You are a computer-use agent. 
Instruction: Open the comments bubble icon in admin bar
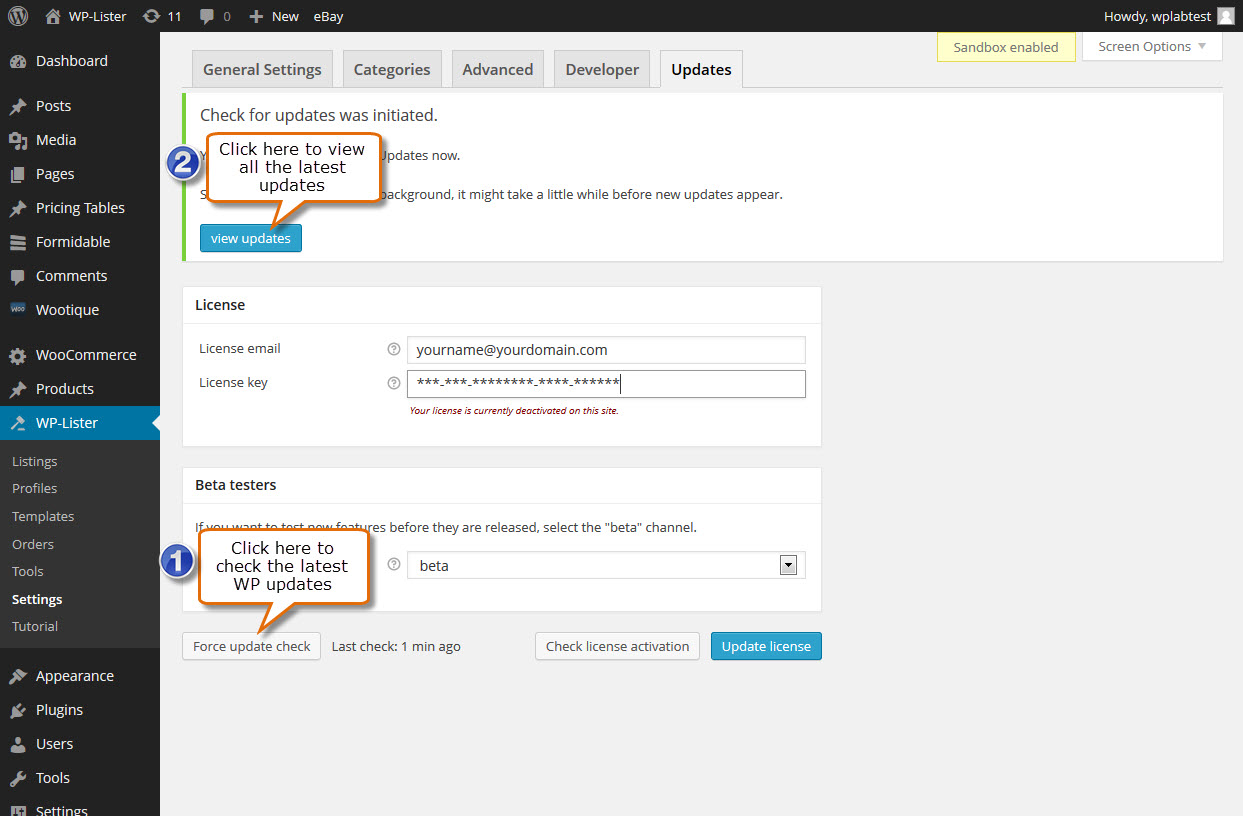[x=206, y=16]
